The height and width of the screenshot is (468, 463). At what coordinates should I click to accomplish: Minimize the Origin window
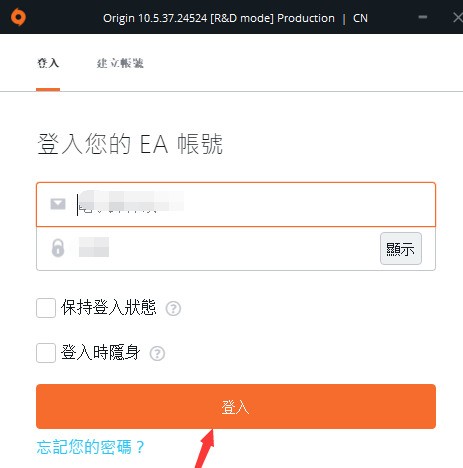tap(423, 17)
